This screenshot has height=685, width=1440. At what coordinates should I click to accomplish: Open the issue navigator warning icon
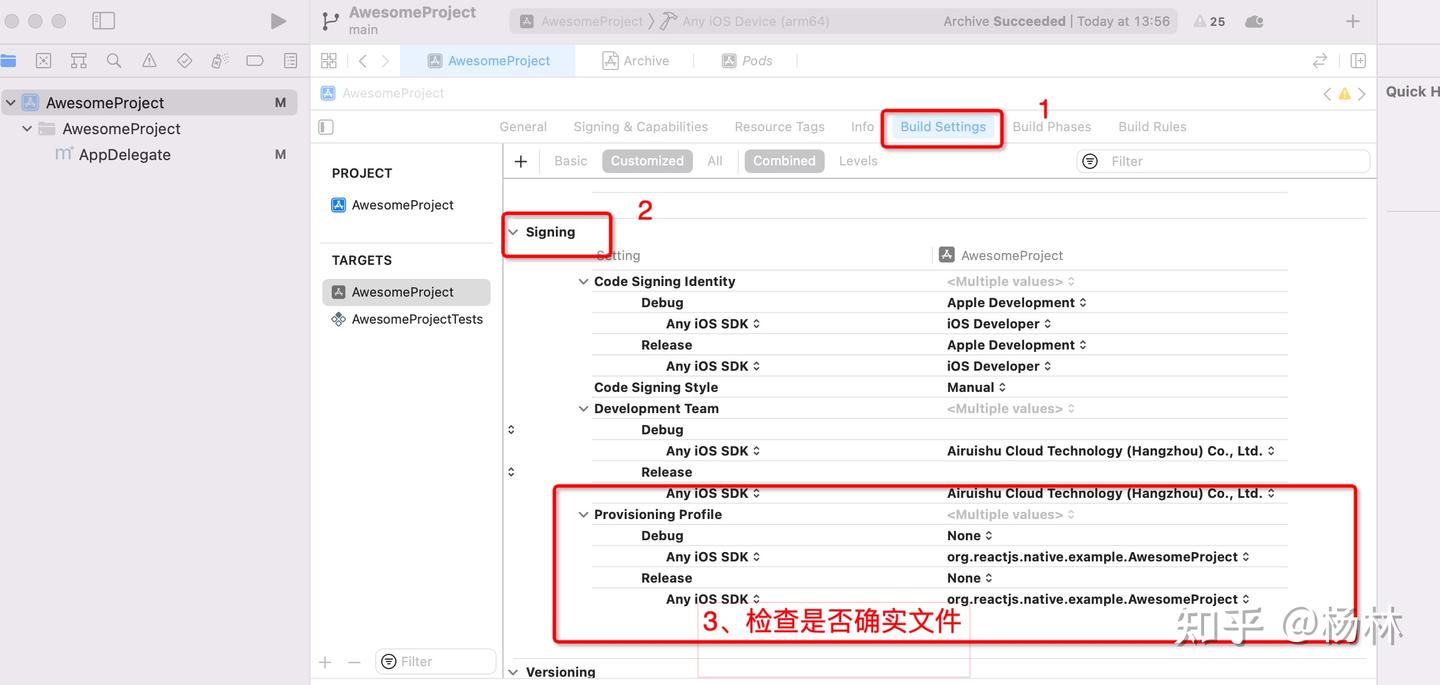tap(149, 61)
